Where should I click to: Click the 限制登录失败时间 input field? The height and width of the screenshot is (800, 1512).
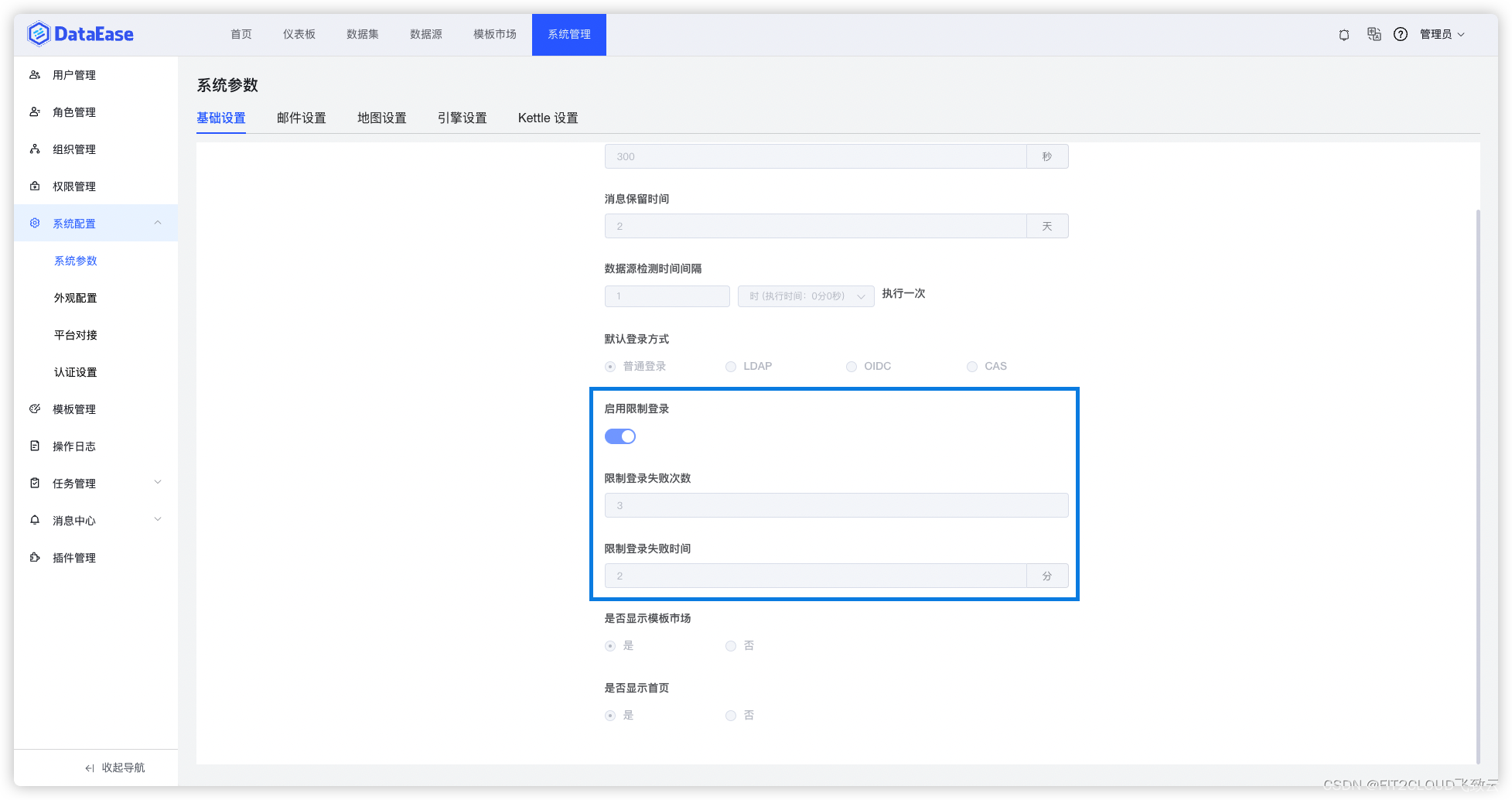pos(816,576)
